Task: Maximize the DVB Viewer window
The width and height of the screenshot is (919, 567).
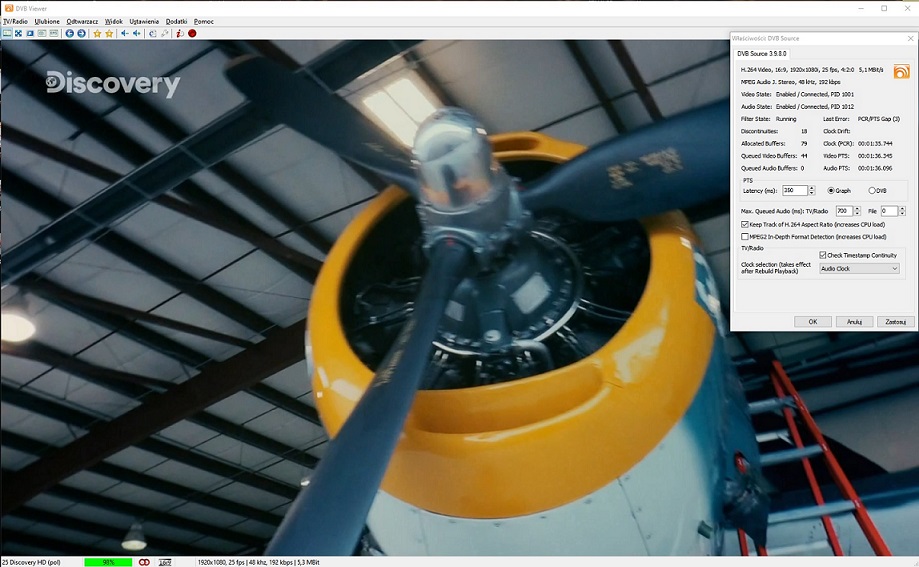Action: pyautogui.click(x=884, y=8)
